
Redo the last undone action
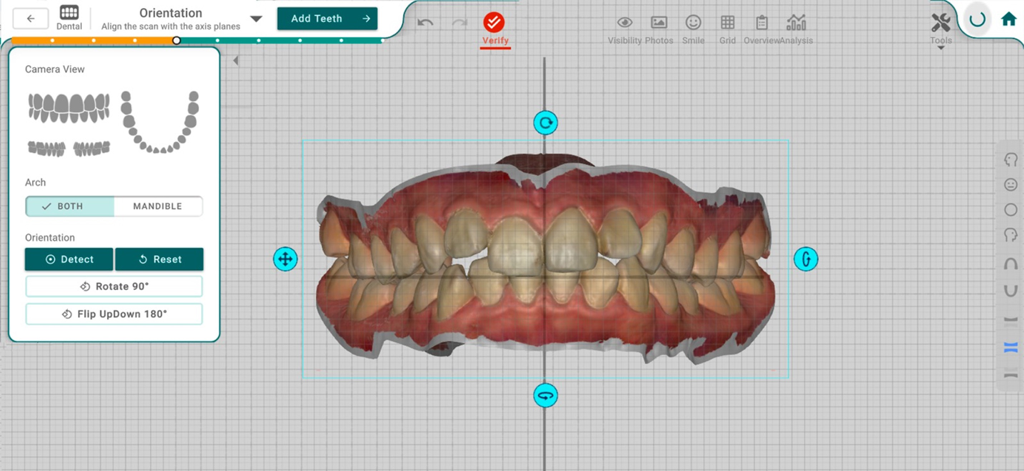[460, 22]
